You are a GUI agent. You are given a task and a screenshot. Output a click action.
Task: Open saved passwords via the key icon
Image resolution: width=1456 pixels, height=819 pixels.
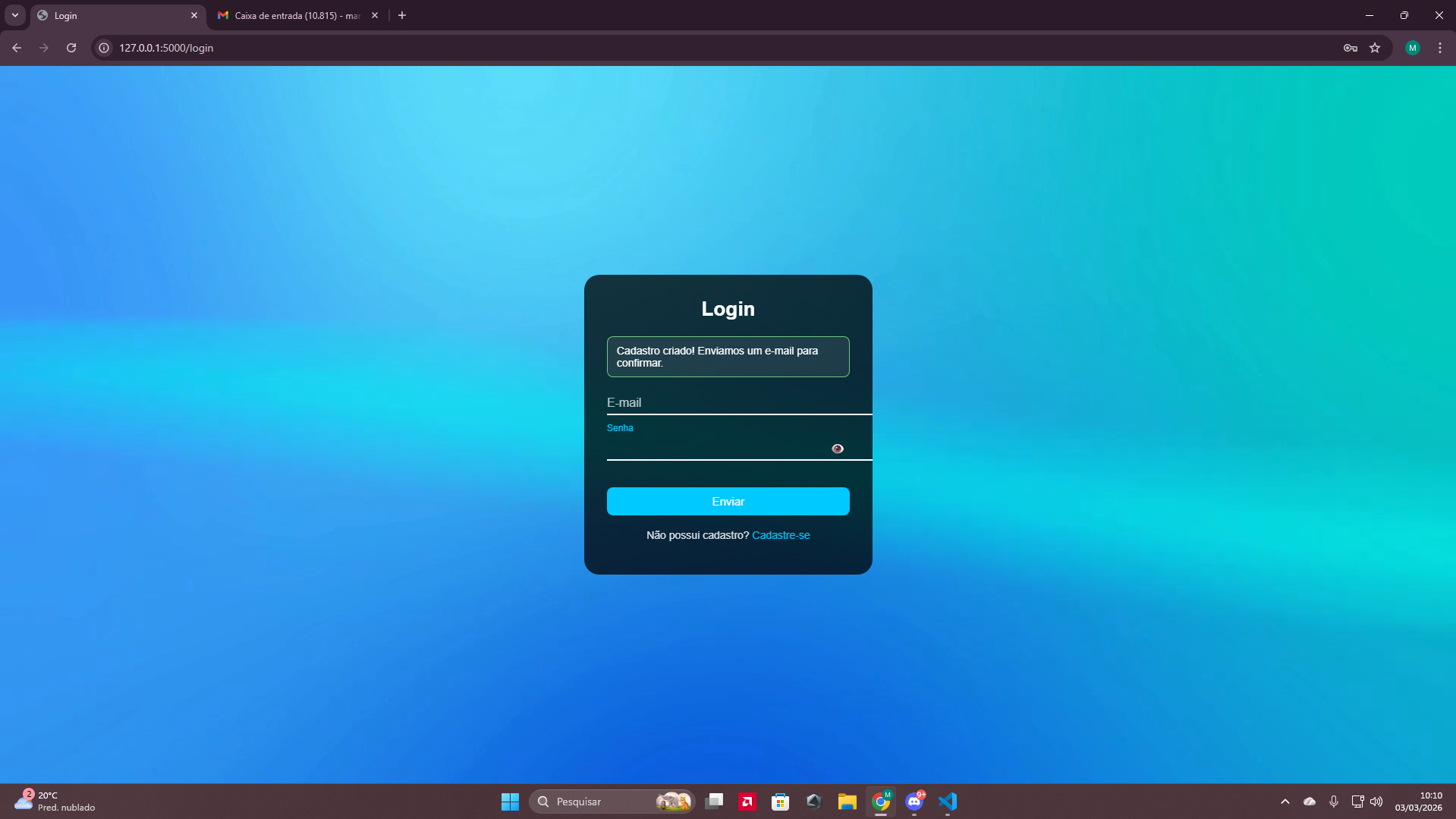point(1350,47)
